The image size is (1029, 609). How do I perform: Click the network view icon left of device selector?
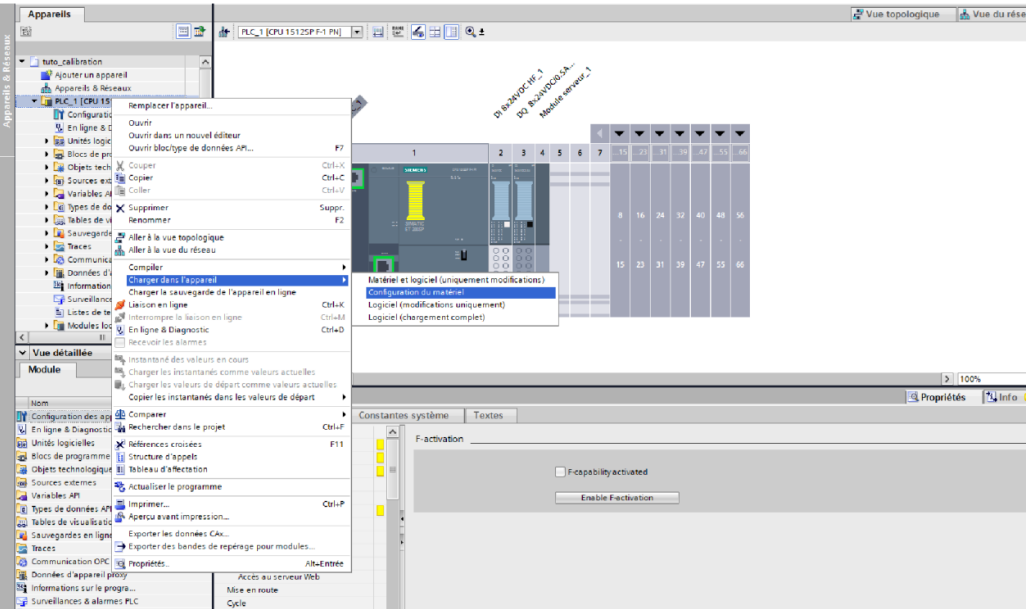224,32
